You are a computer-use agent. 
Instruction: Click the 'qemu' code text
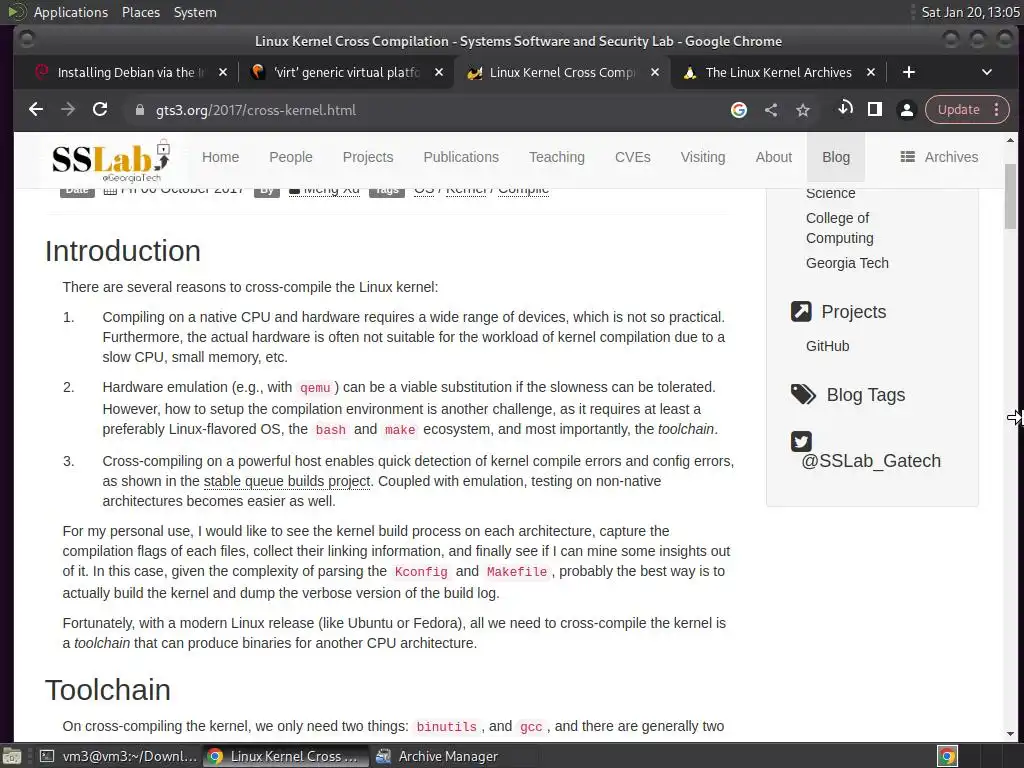click(315, 388)
